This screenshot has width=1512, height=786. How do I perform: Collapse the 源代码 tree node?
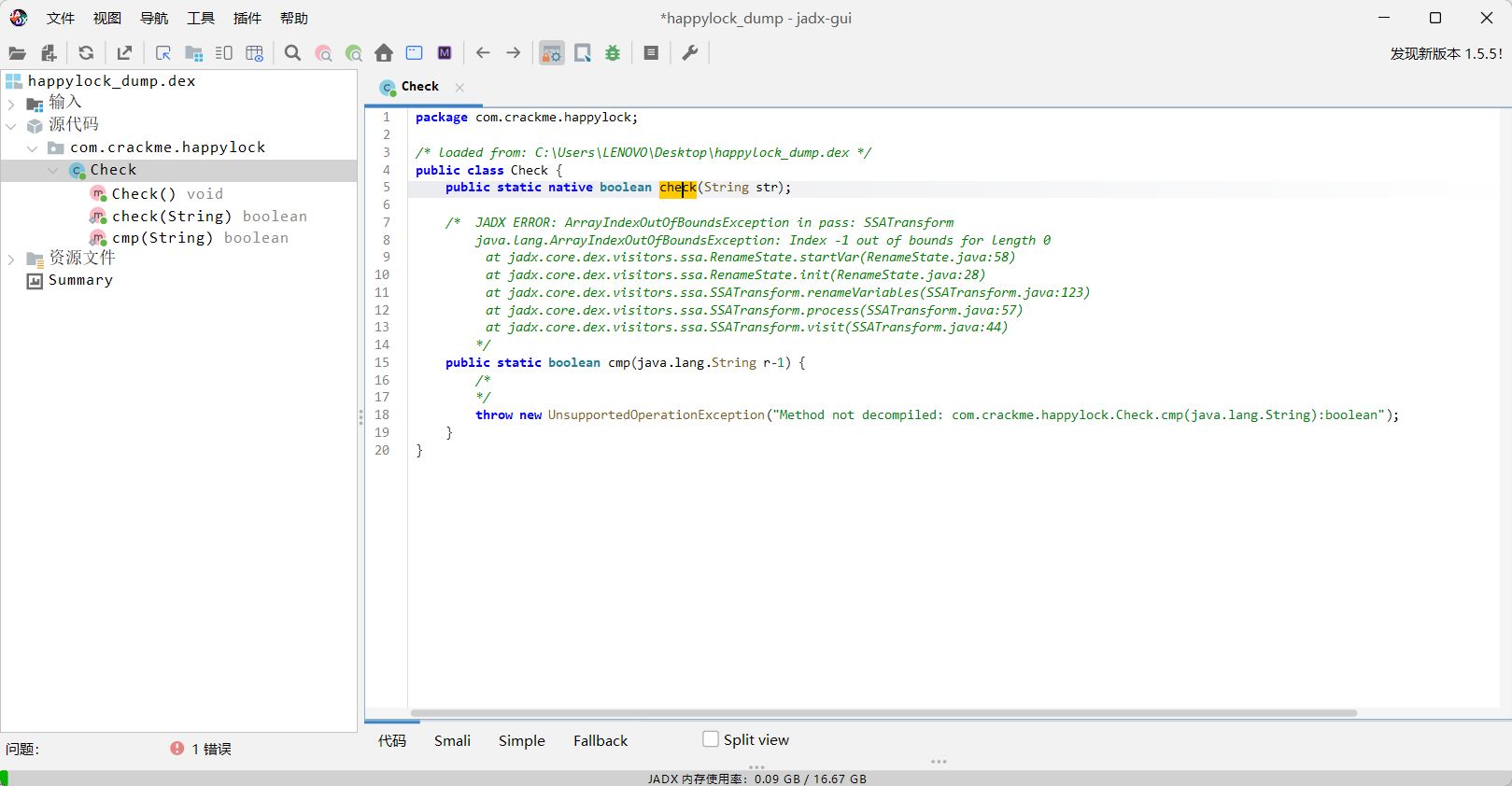pyautogui.click(x=11, y=126)
